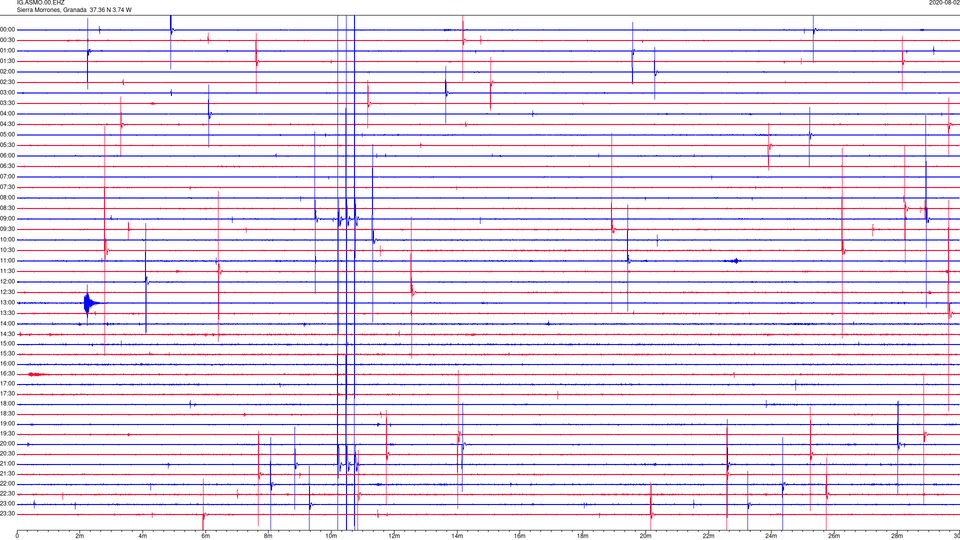Click the 16:30 trace time label
Screen dimensions: 960x540
coord(8,373)
